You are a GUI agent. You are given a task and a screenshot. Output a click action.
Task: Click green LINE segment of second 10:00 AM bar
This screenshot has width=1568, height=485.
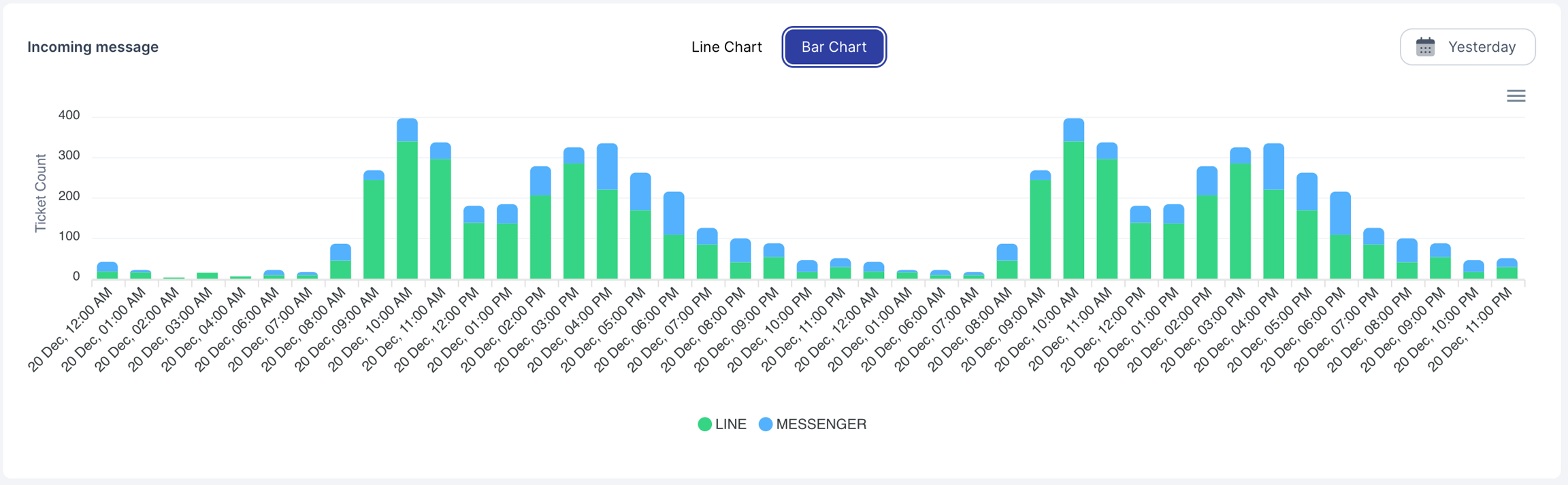(1073, 211)
